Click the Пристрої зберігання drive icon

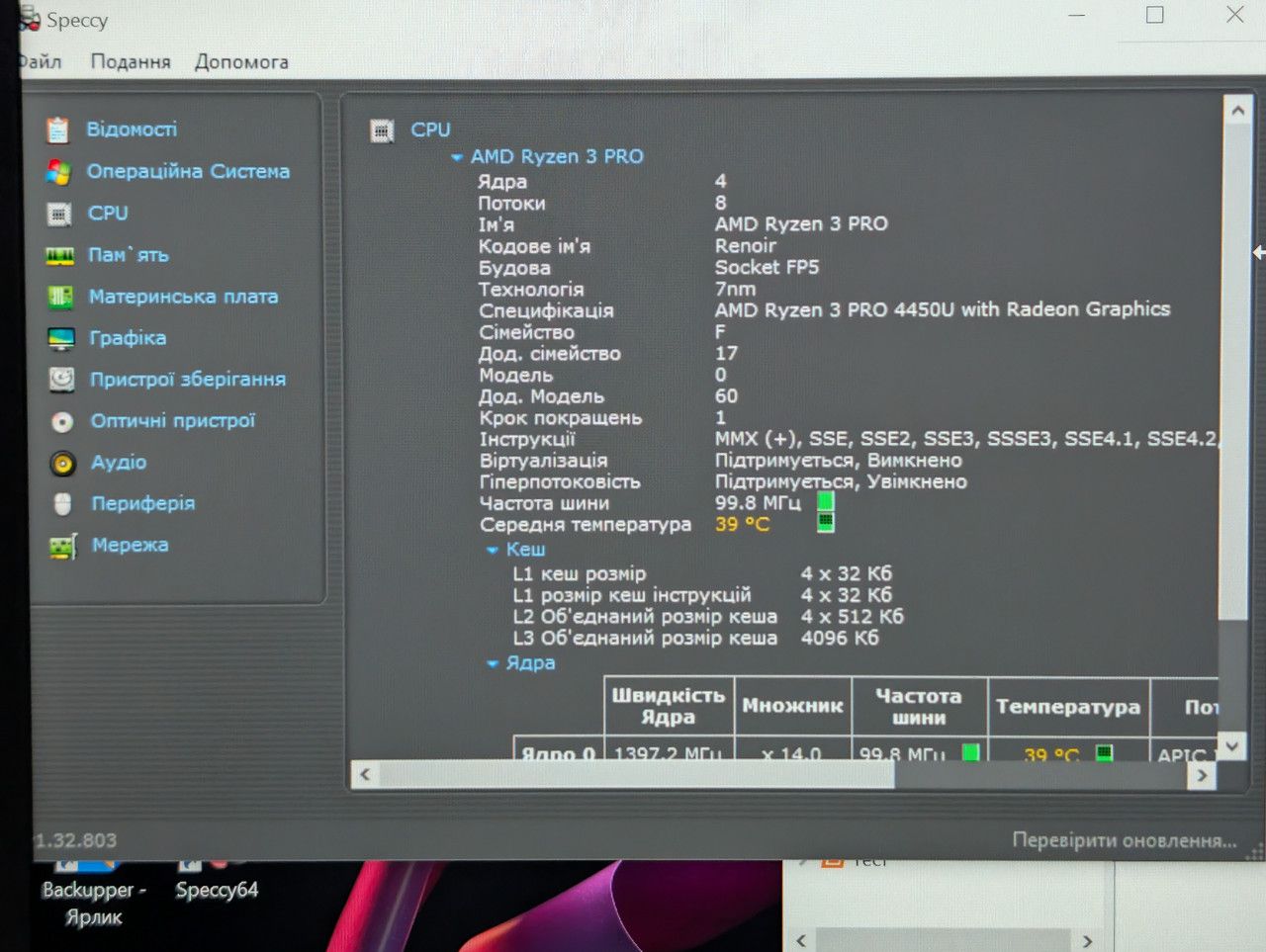coord(61,380)
